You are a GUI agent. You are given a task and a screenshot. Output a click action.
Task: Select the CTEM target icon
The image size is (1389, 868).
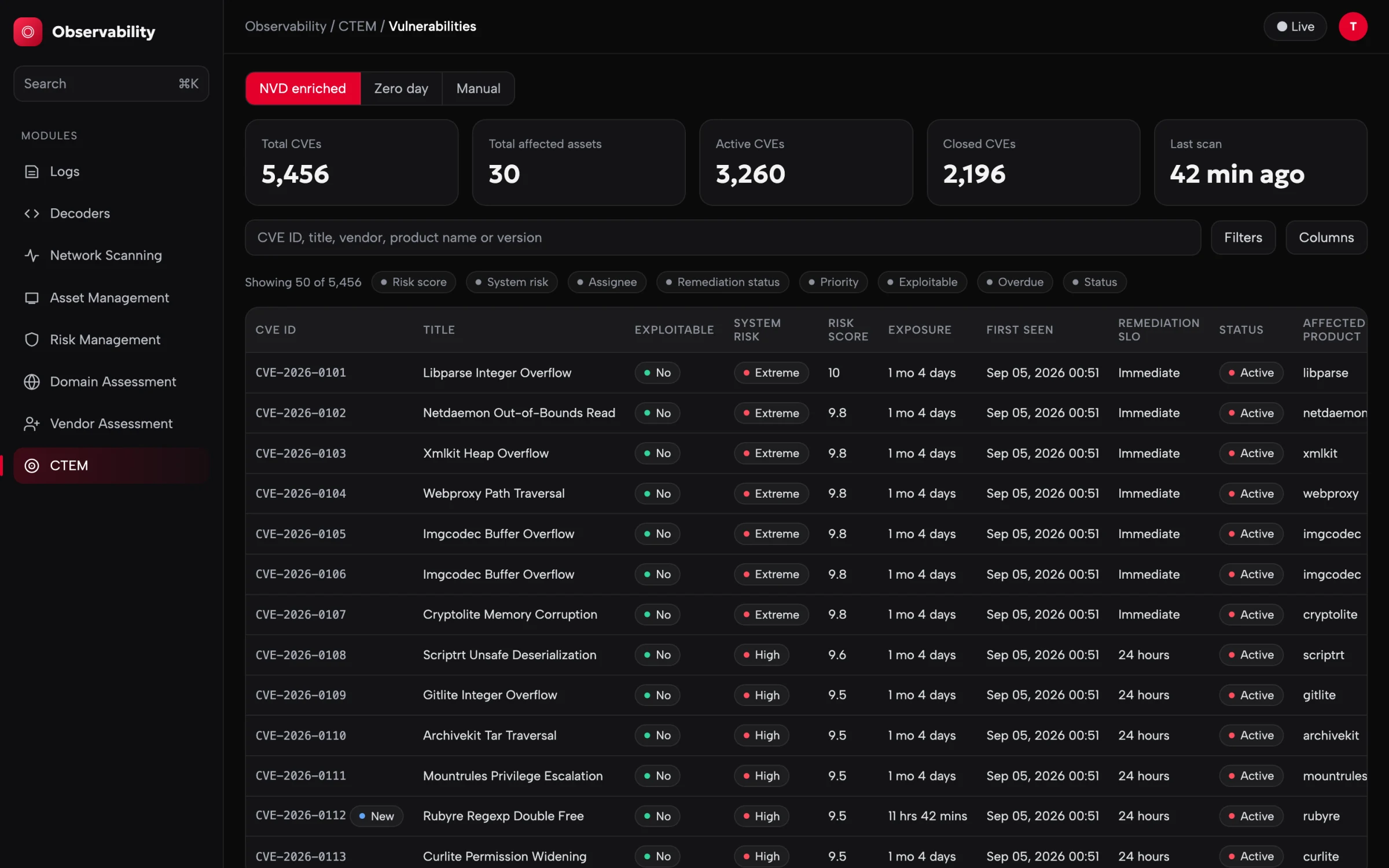[x=31, y=466]
